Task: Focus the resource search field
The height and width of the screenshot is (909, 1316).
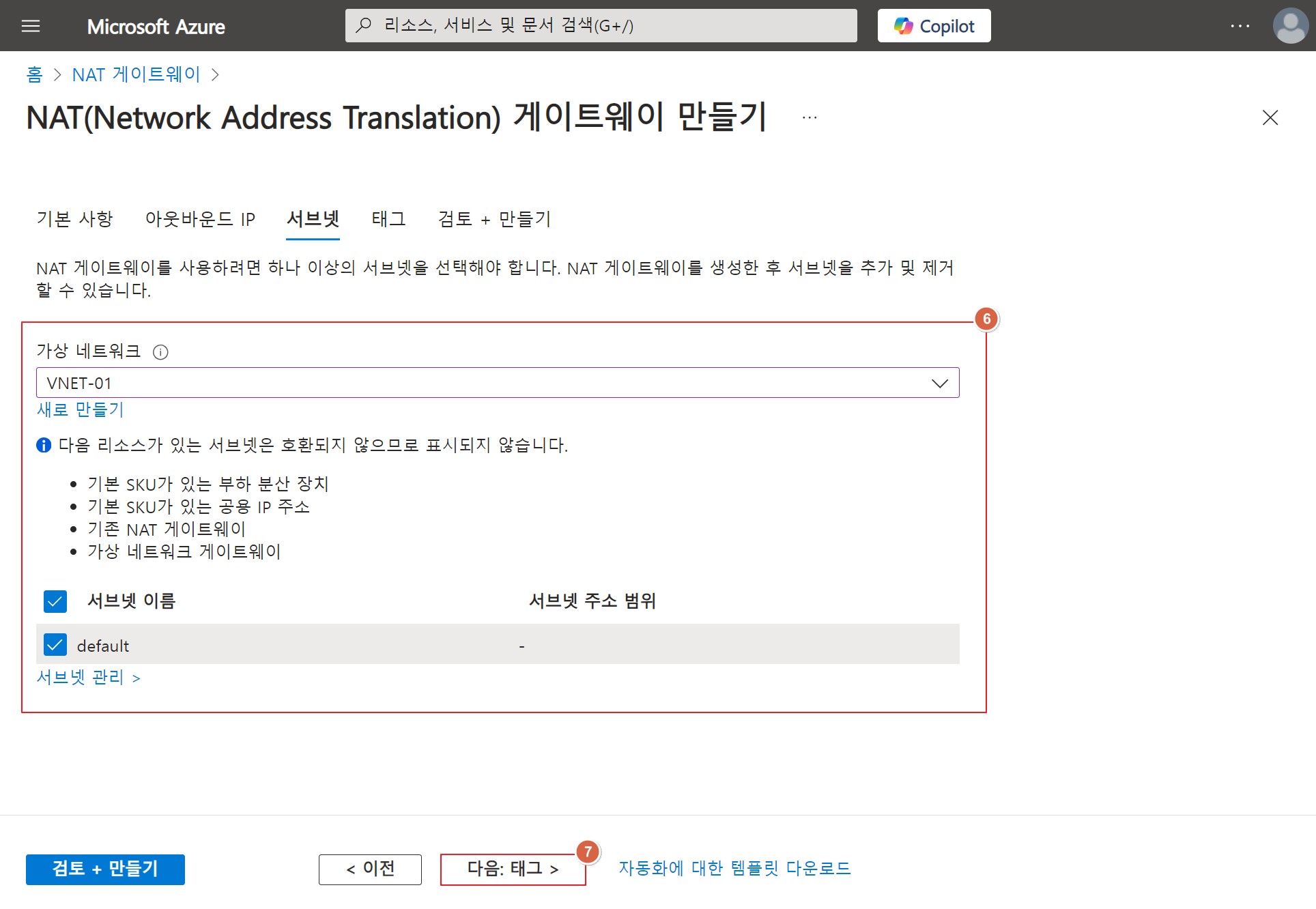Action: coord(601,26)
